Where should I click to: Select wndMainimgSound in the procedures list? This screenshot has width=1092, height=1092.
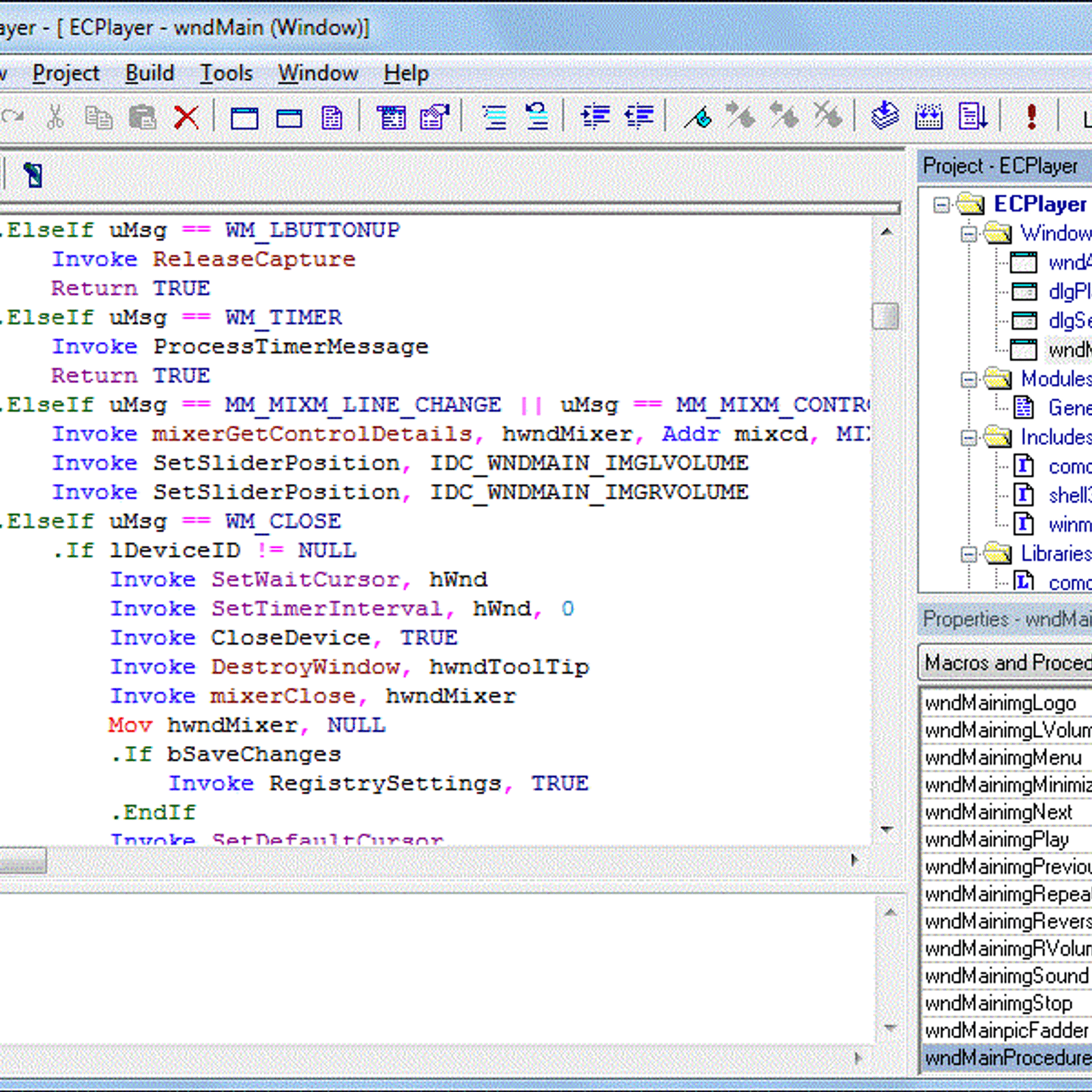coord(1007,976)
